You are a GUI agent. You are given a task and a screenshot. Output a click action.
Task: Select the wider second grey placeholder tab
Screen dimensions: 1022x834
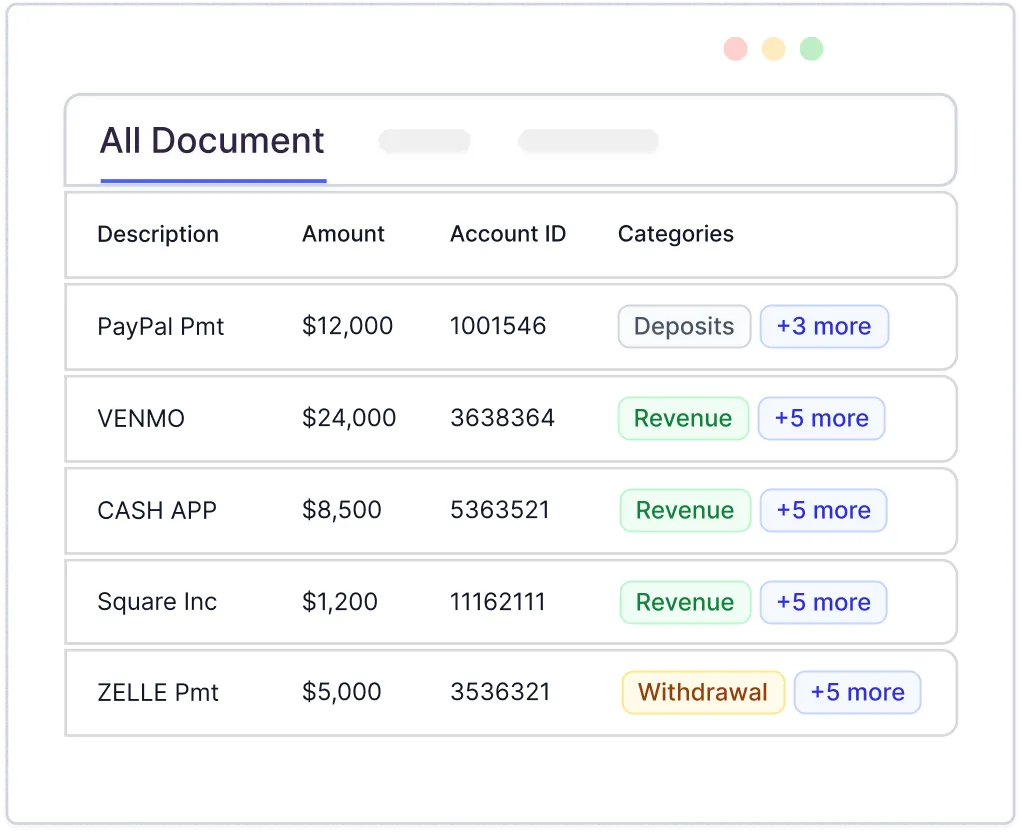589,141
